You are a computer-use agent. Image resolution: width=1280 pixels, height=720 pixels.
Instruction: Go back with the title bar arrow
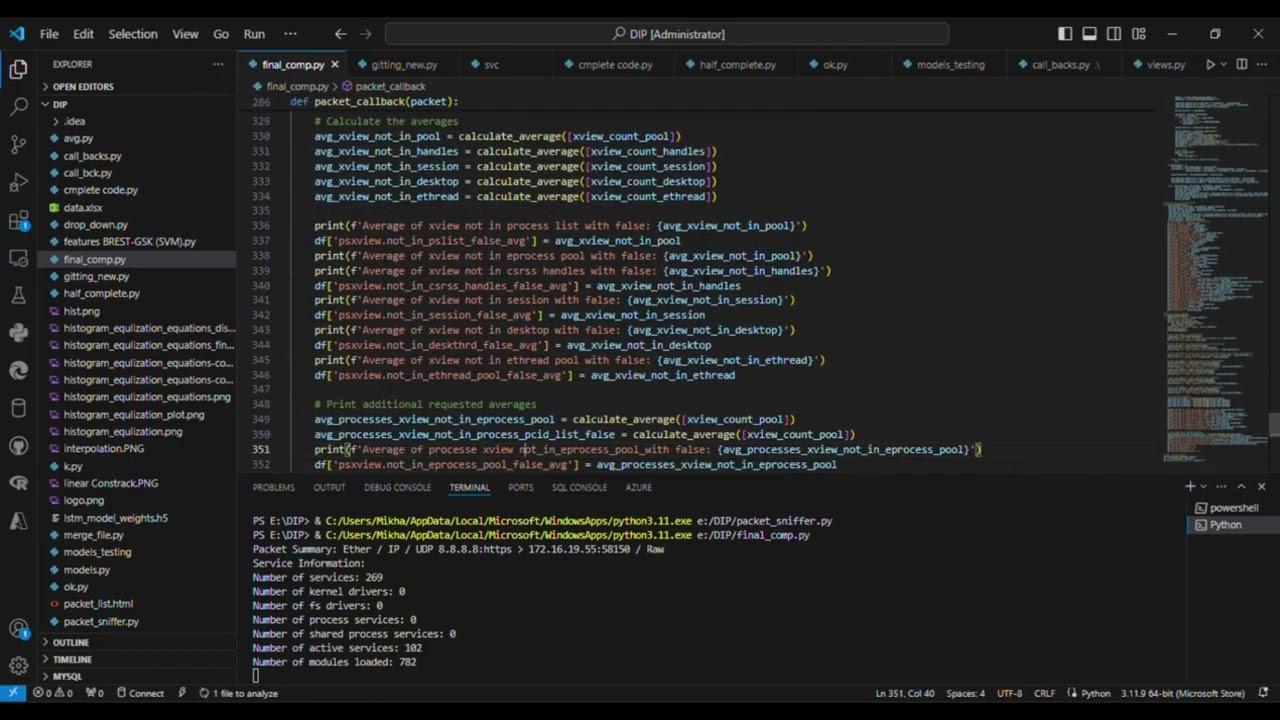point(341,34)
